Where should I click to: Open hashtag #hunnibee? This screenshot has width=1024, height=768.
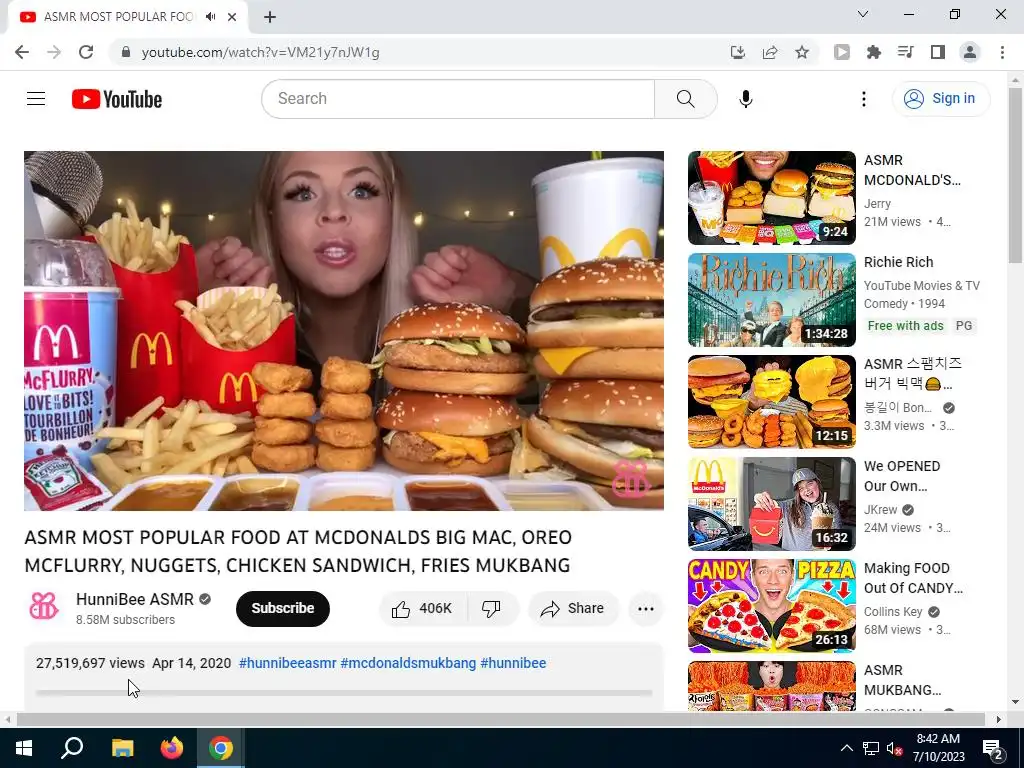(x=513, y=663)
